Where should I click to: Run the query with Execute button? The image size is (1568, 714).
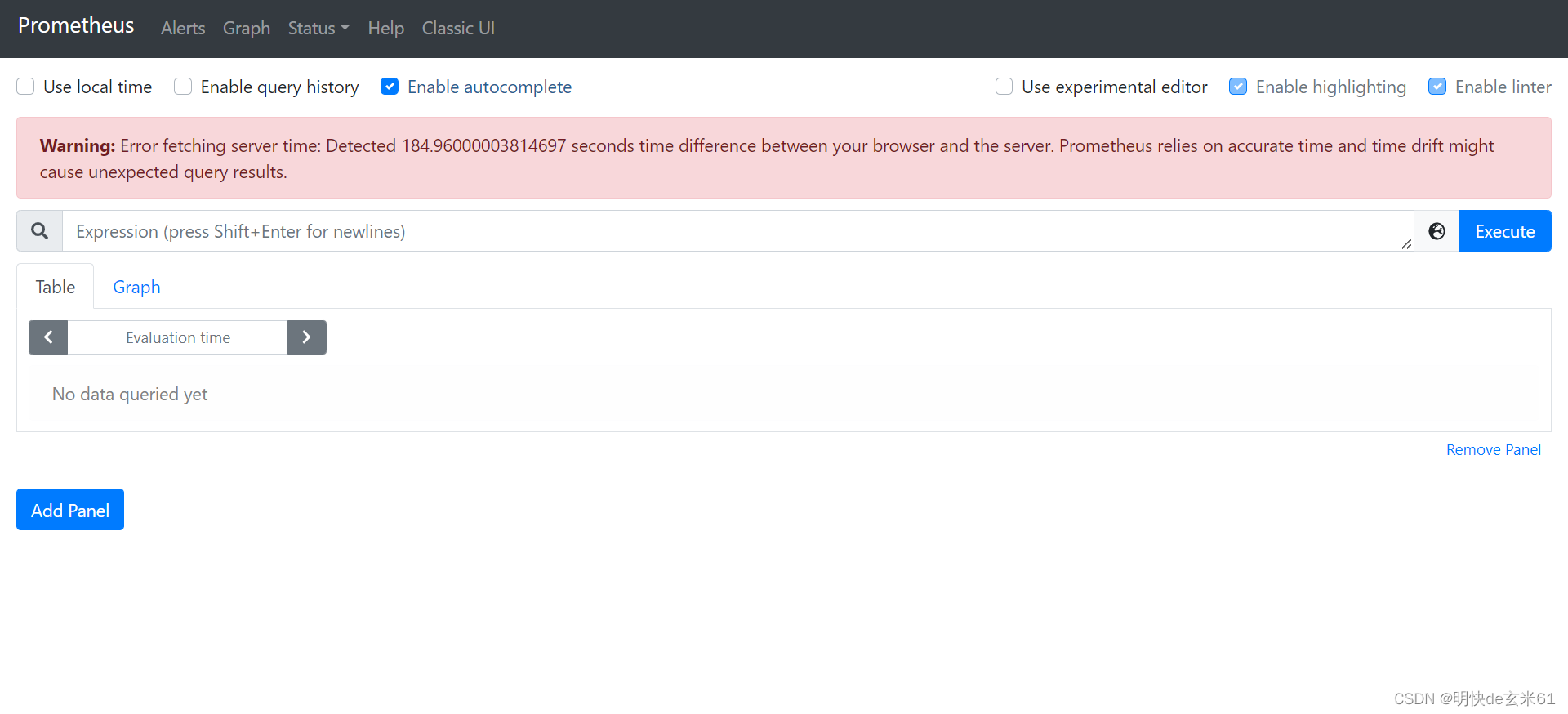[x=1505, y=231]
